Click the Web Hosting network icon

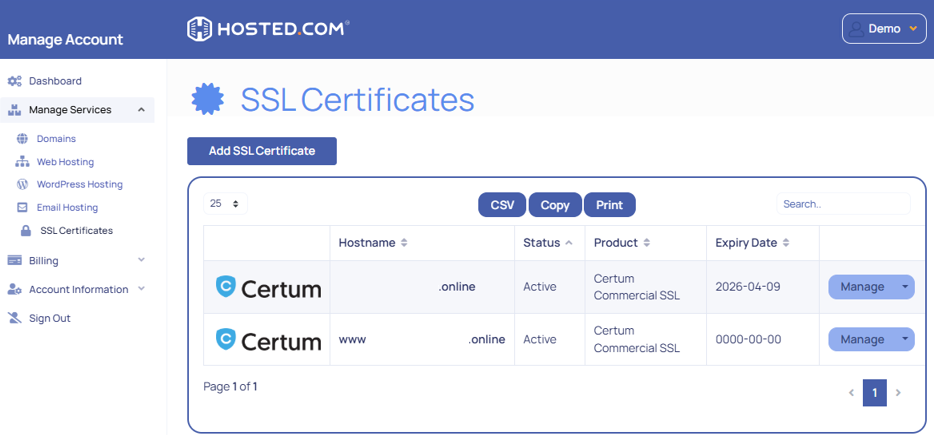(22, 162)
